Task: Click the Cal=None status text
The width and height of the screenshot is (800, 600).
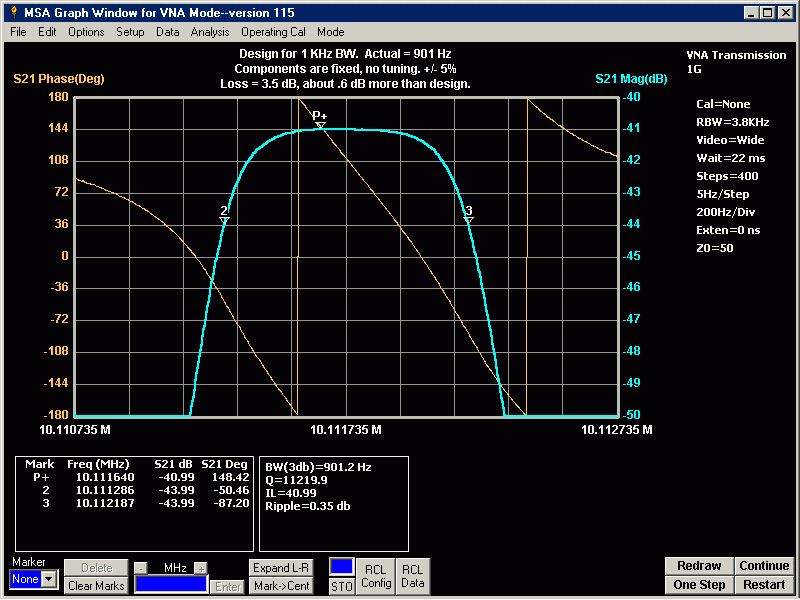Action: pyautogui.click(x=723, y=104)
